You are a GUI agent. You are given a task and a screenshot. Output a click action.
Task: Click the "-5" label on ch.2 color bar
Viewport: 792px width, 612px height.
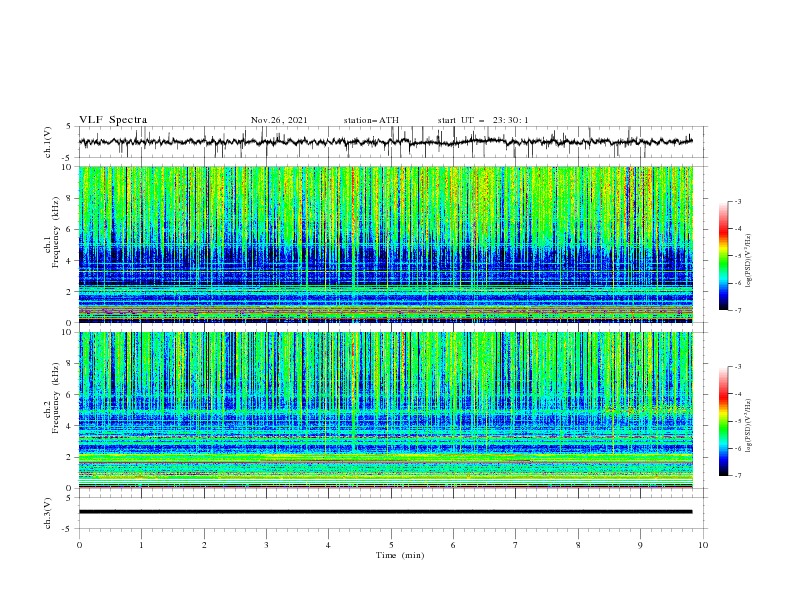click(x=738, y=421)
